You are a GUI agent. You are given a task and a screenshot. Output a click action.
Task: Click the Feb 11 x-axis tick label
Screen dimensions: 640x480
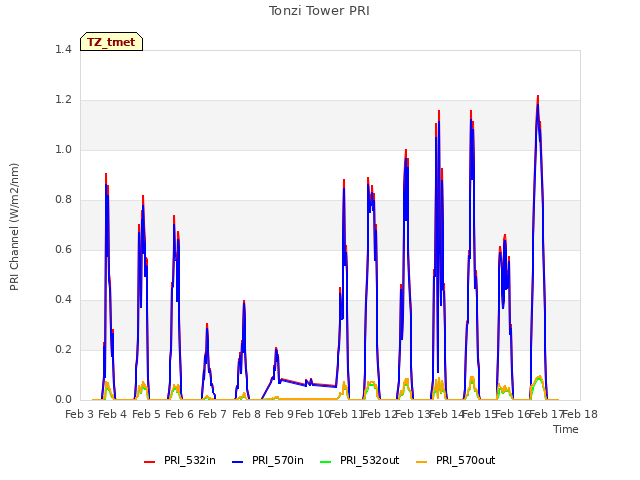(346, 415)
